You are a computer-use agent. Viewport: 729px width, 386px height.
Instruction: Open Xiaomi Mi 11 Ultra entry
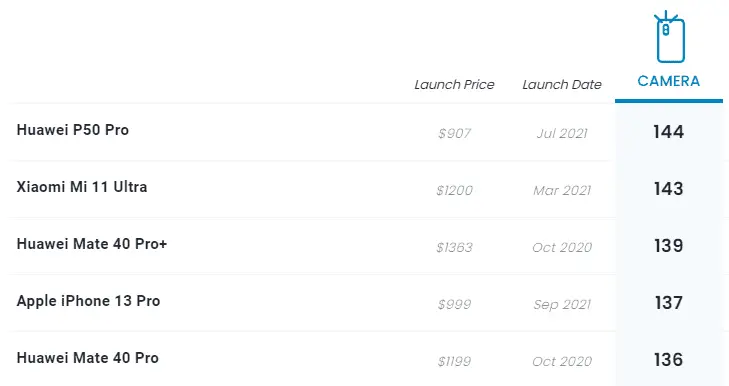click(x=82, y=187)
